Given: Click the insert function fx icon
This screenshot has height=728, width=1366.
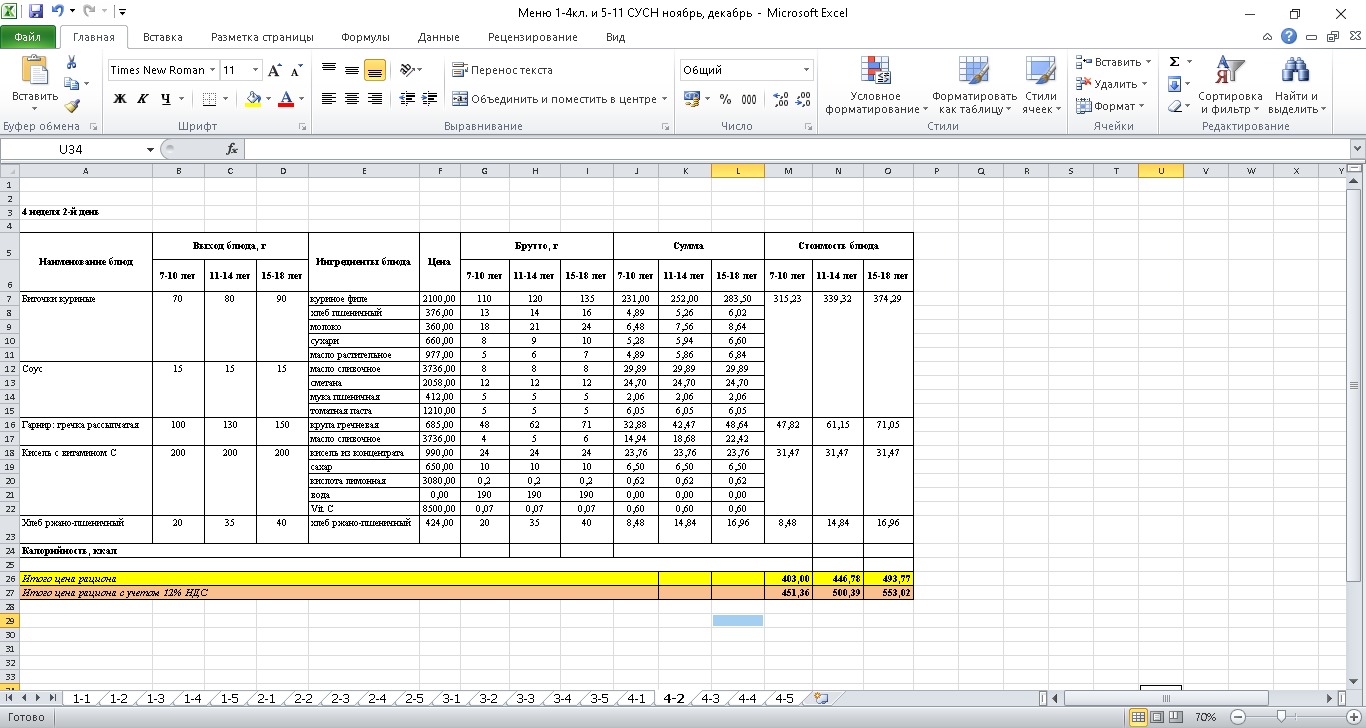Looking at the screenshot, I should click(x=232, y=149).
